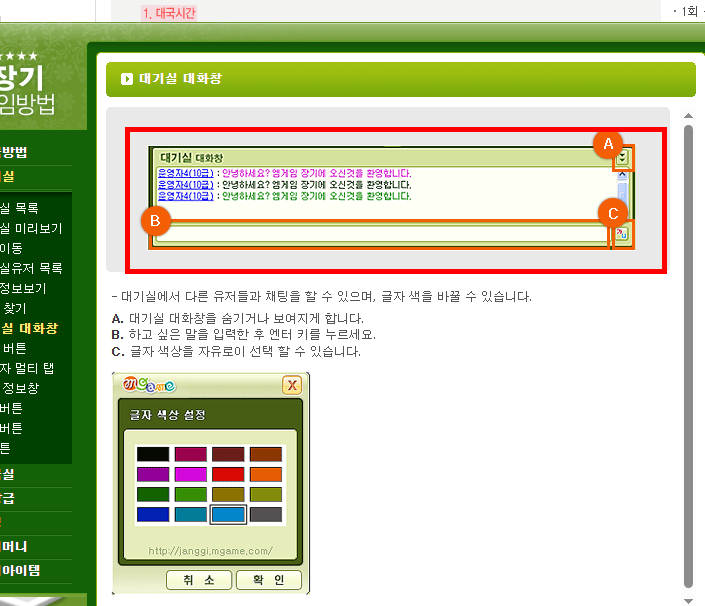
Task: Pick the teal color swatch
Action: (191, 514)
